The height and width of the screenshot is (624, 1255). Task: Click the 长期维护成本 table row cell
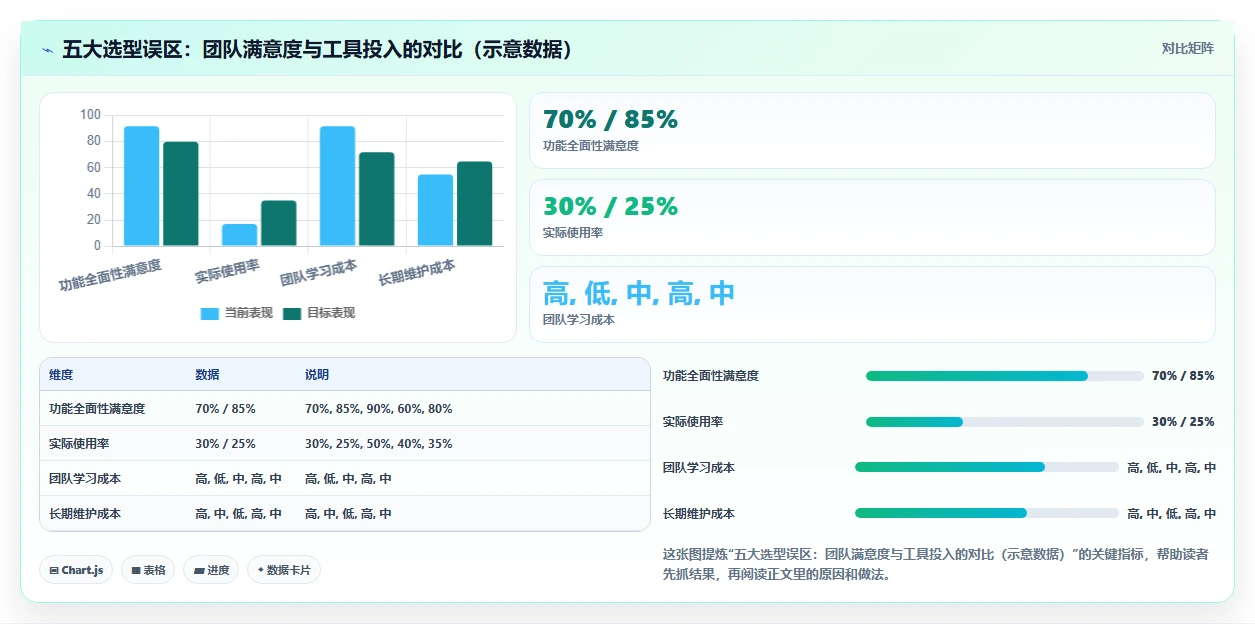(85, 514)
